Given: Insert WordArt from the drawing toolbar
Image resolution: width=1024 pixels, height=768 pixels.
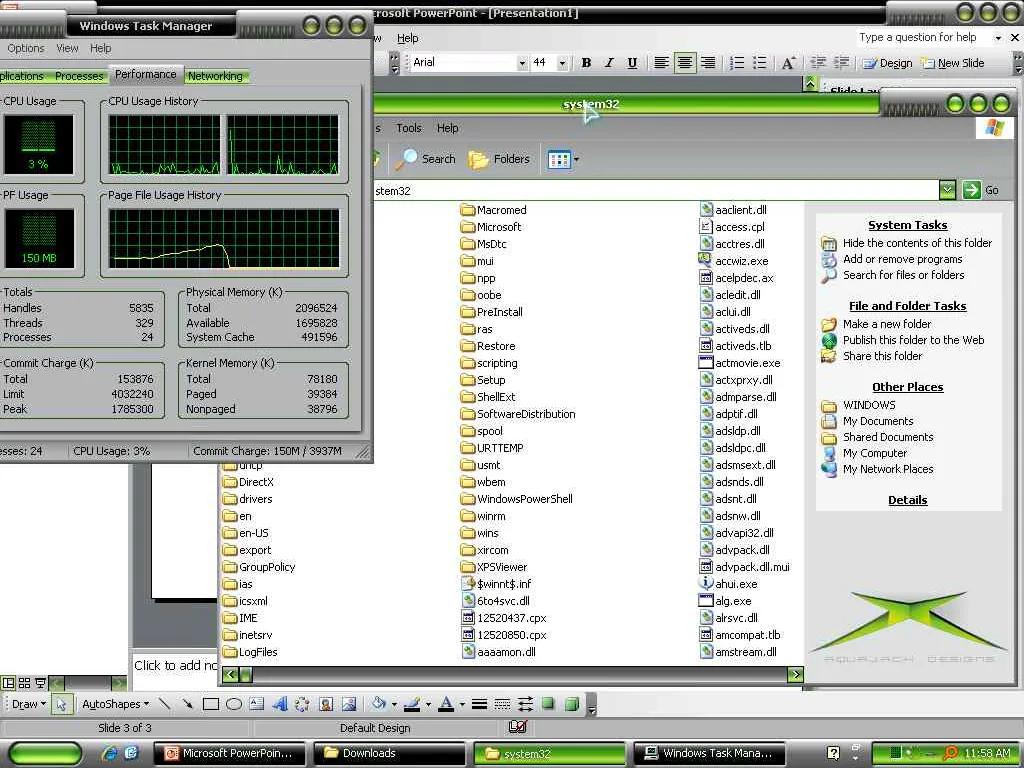Looking at the screenshot, I should [x=280, y=704].
